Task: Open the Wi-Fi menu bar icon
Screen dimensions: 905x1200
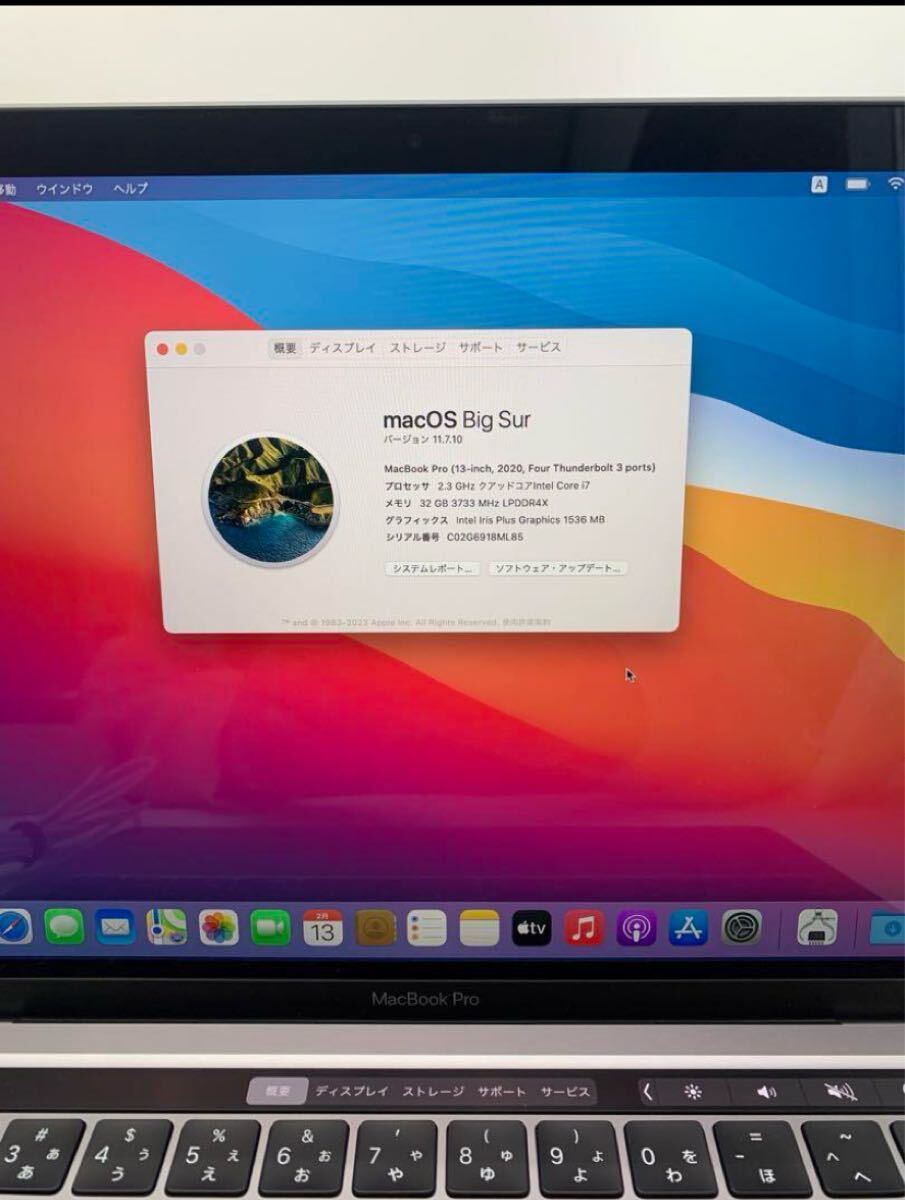Action: [x=895, y=183]
